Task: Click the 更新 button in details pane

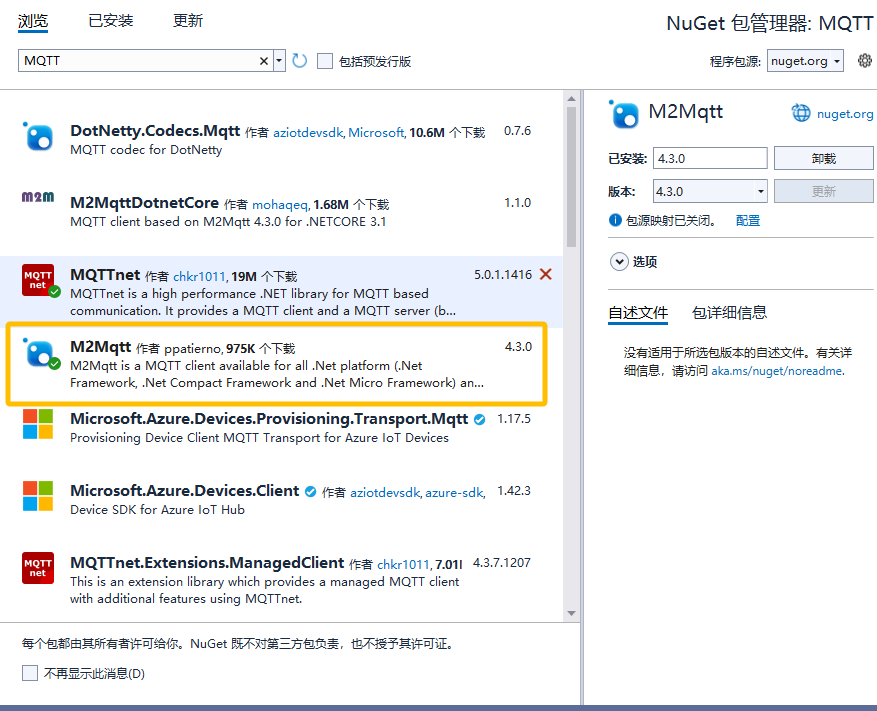Action: pyautogui.click(x=823, y=191)
